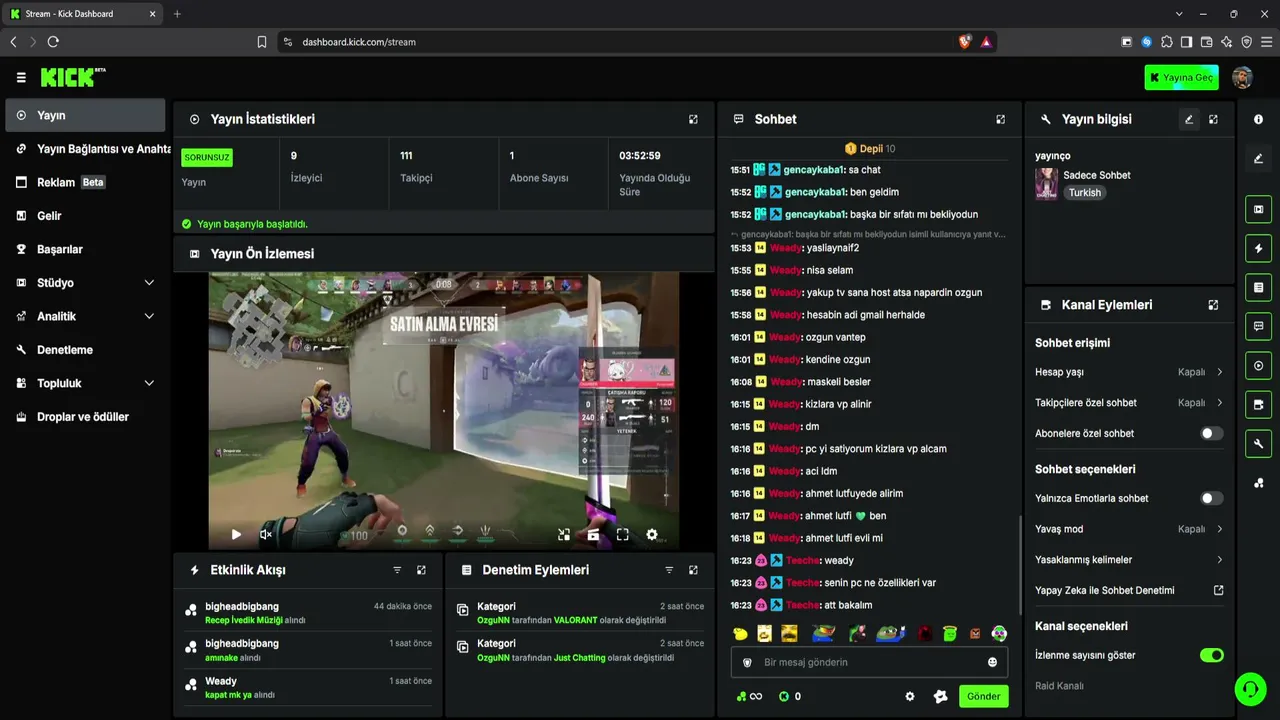Click the pencil edit icon in the right rail
The width and height of the screenshot is (1280, 720).
click(1258, 158)
